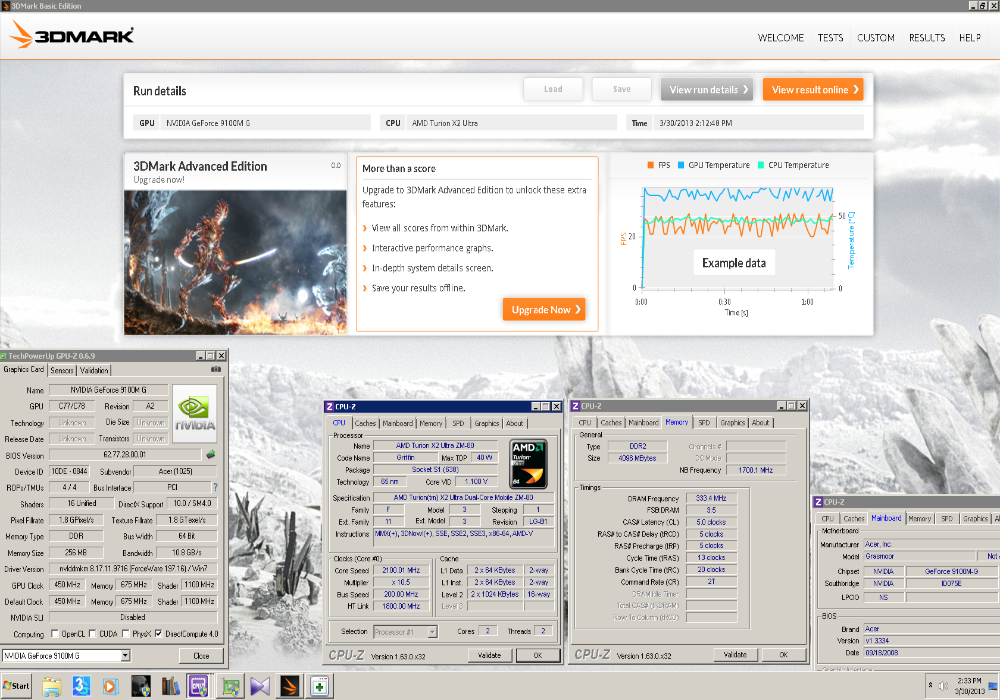Open the books library icon in the taskbar

pyautogui.click(x=170, y=686)
